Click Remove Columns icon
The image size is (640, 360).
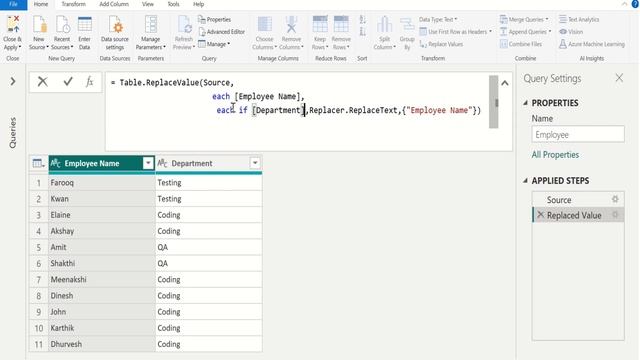click(x=291, y=24)
